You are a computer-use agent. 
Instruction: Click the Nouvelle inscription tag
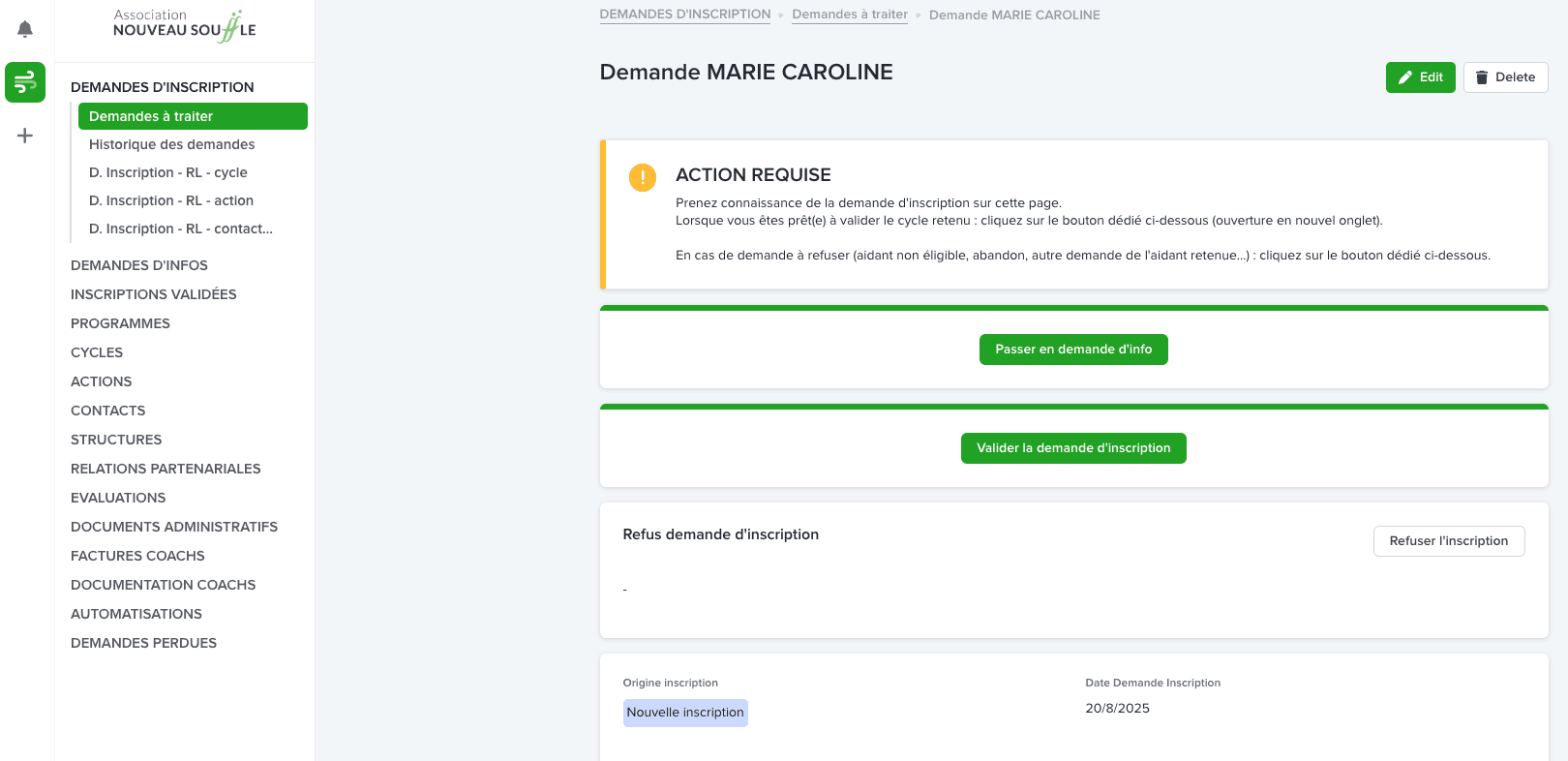[685, 713]
